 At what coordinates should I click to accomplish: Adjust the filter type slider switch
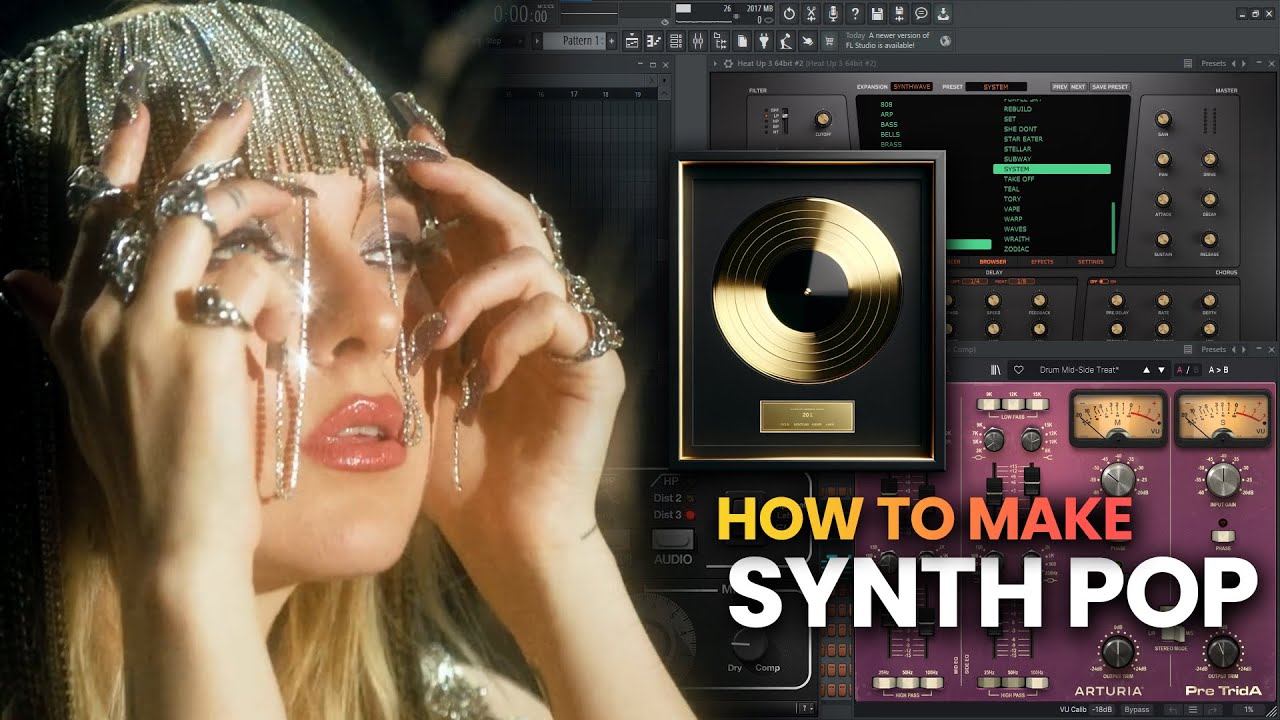tap(785, 120)
